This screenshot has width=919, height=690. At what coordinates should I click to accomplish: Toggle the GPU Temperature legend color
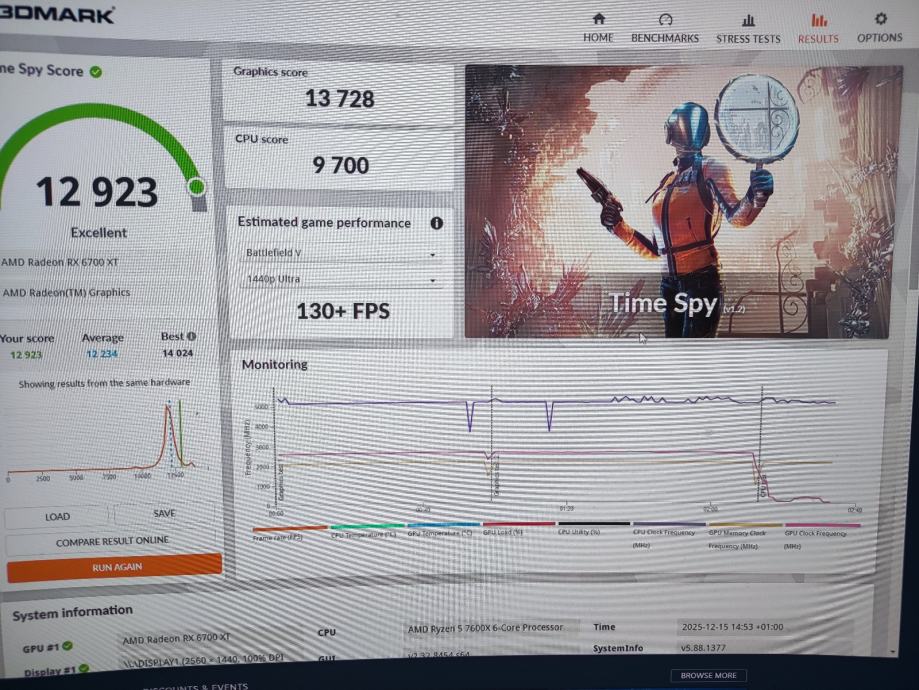(443, 525)
